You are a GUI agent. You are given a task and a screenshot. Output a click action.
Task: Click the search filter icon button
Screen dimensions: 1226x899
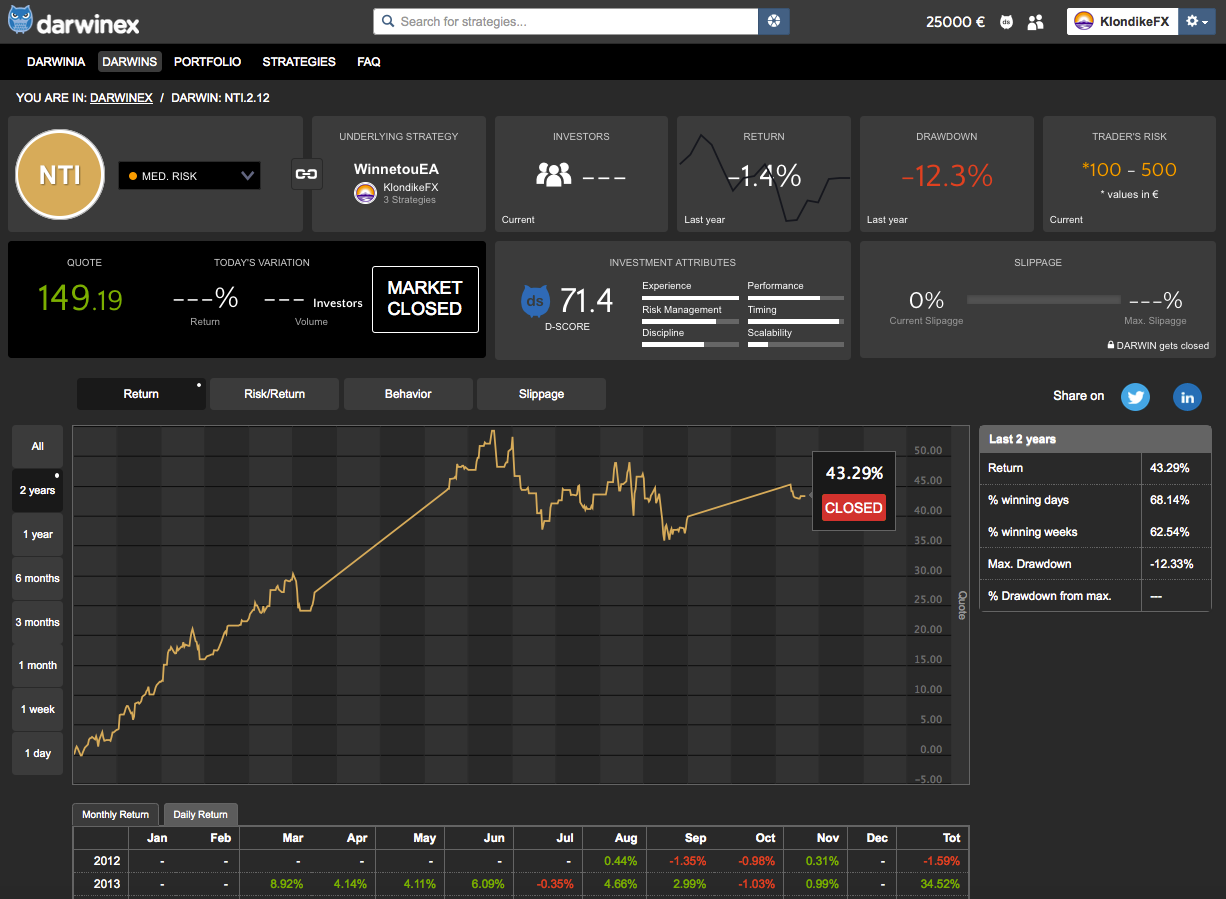click(x=774, y=21)
